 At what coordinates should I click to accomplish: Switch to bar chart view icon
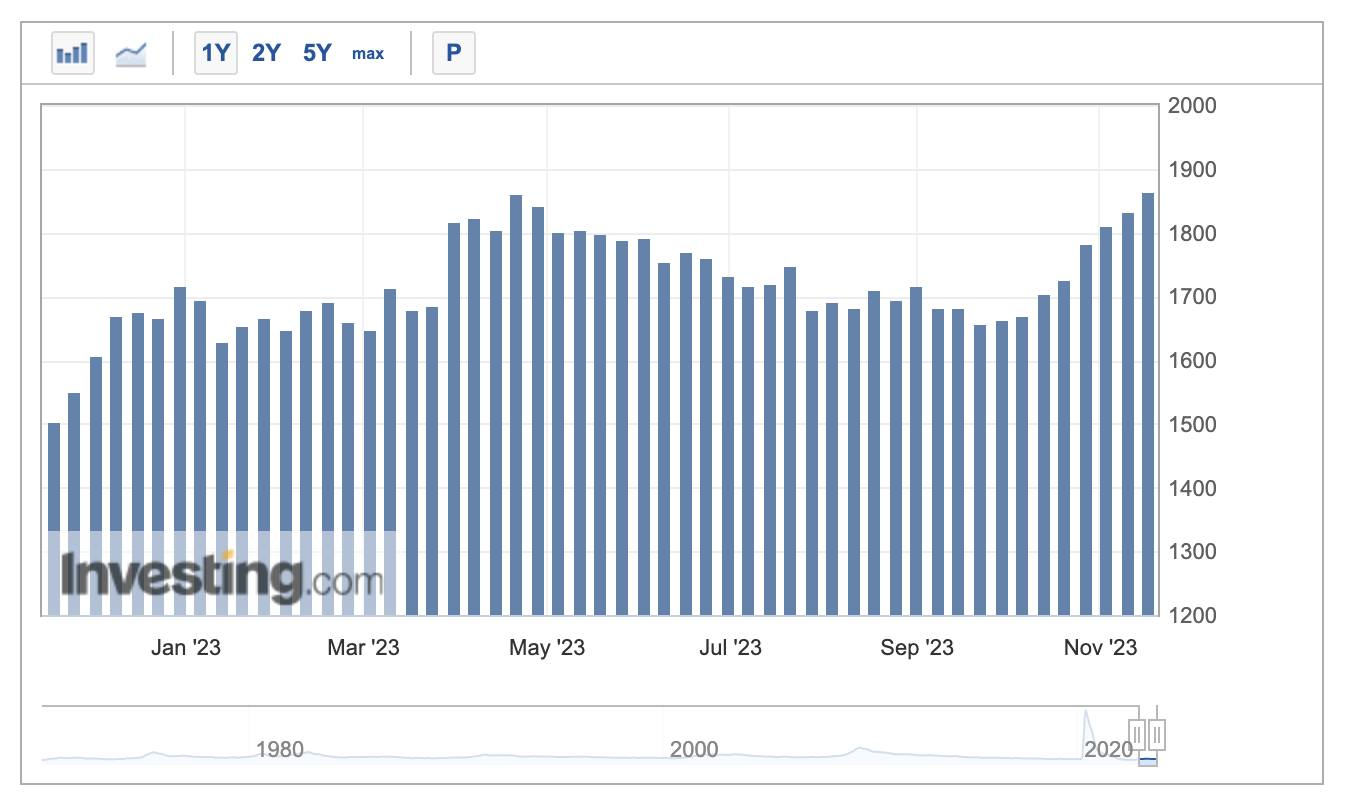(x=73, y=53)
